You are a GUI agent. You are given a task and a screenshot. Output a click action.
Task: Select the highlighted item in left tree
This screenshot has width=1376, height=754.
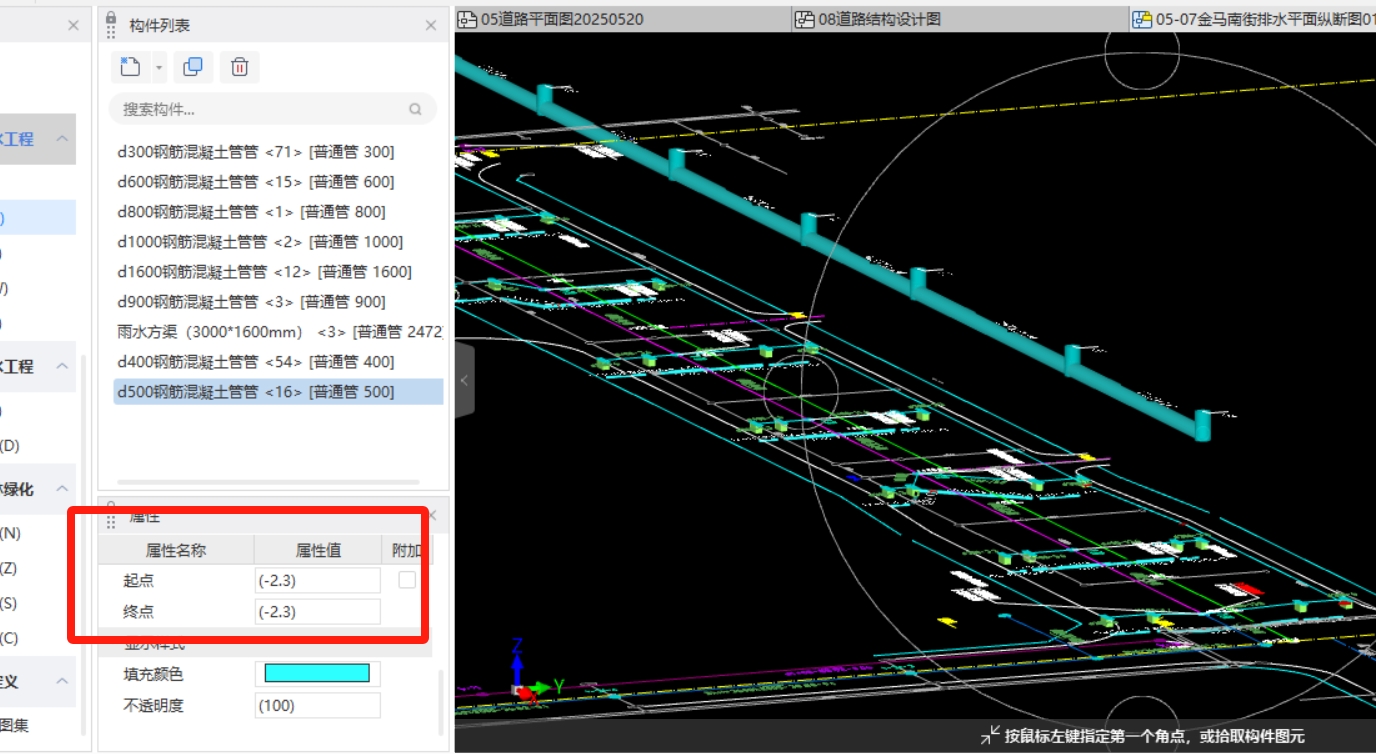pyautogui.click(x=37, y=218)
